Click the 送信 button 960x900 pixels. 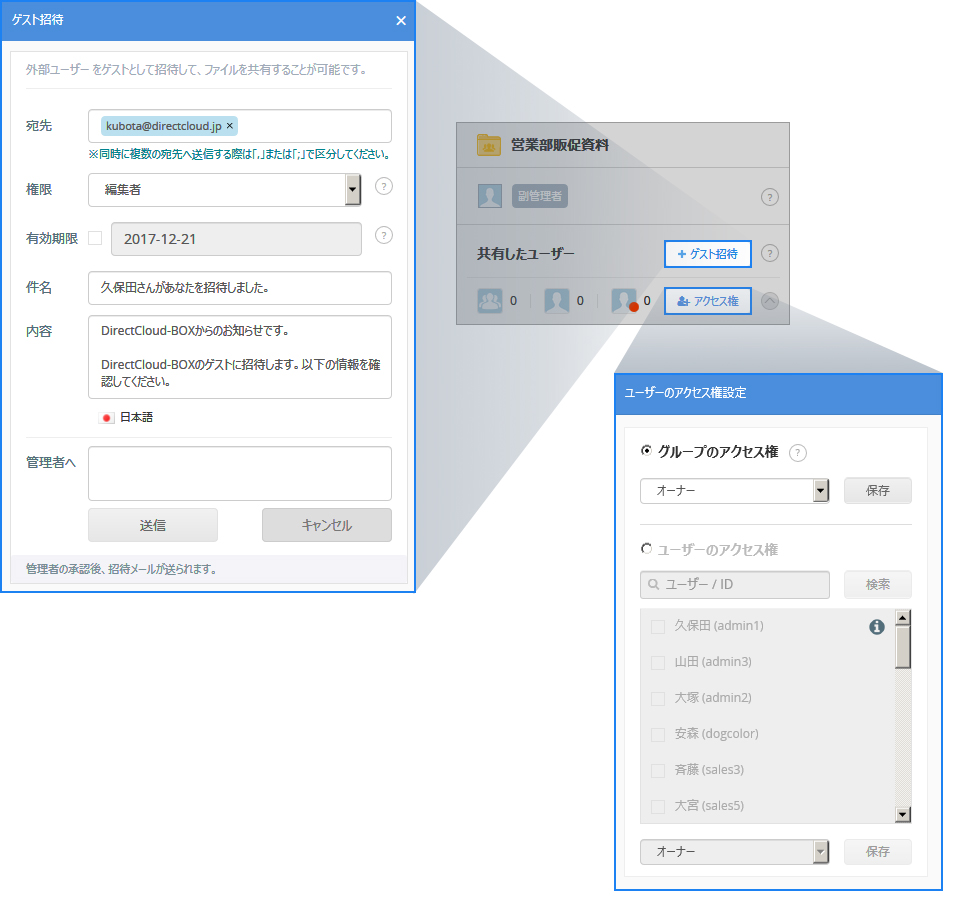pyautogui.click(x=153, y=525)
